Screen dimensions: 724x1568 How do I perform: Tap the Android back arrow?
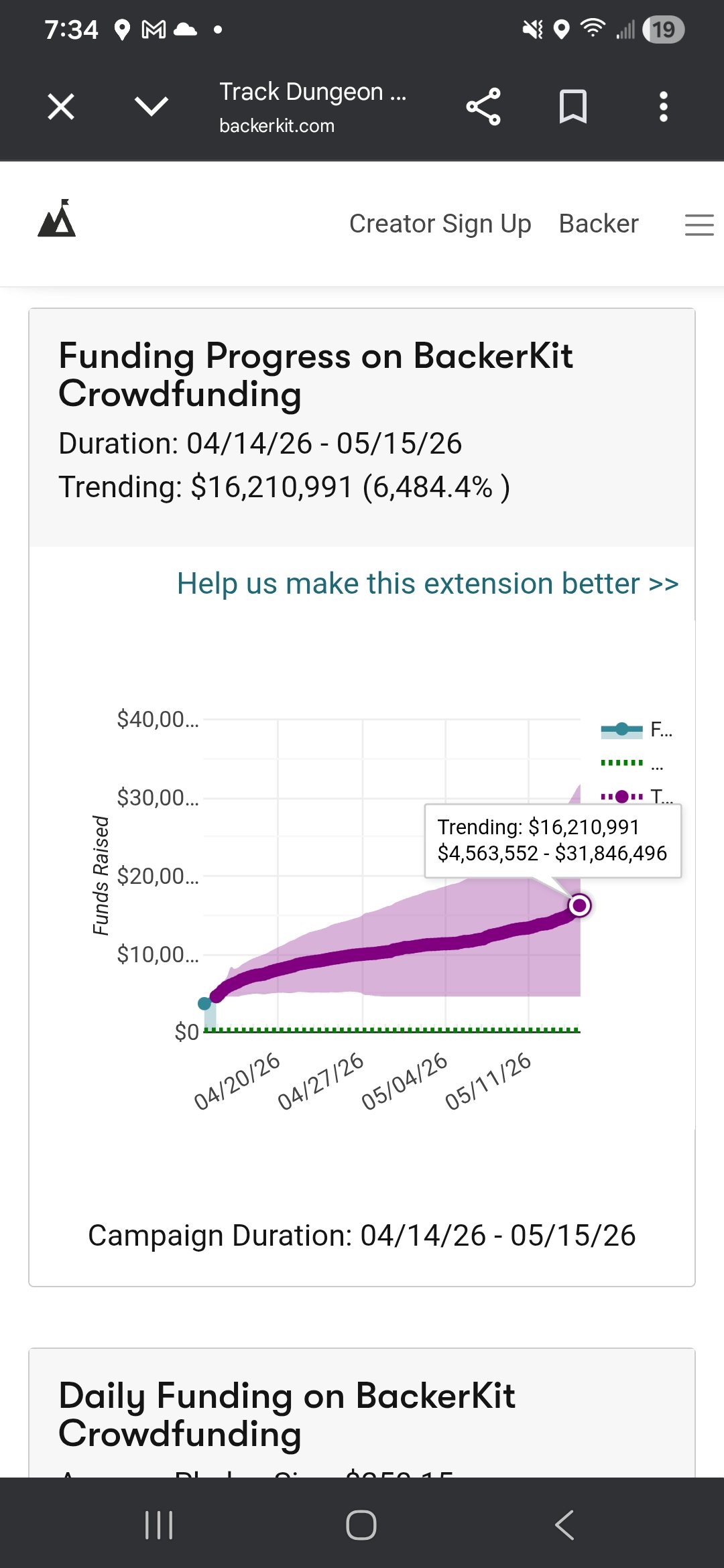click(564, 1524)
